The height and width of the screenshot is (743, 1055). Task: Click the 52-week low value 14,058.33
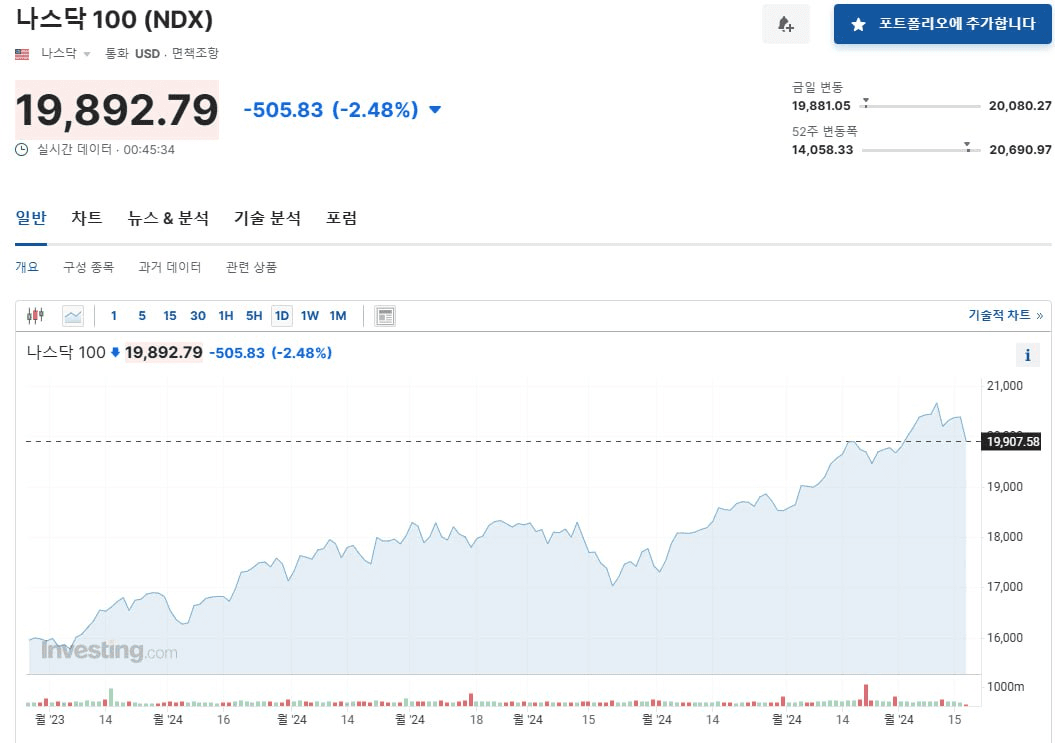click(822, 149)
